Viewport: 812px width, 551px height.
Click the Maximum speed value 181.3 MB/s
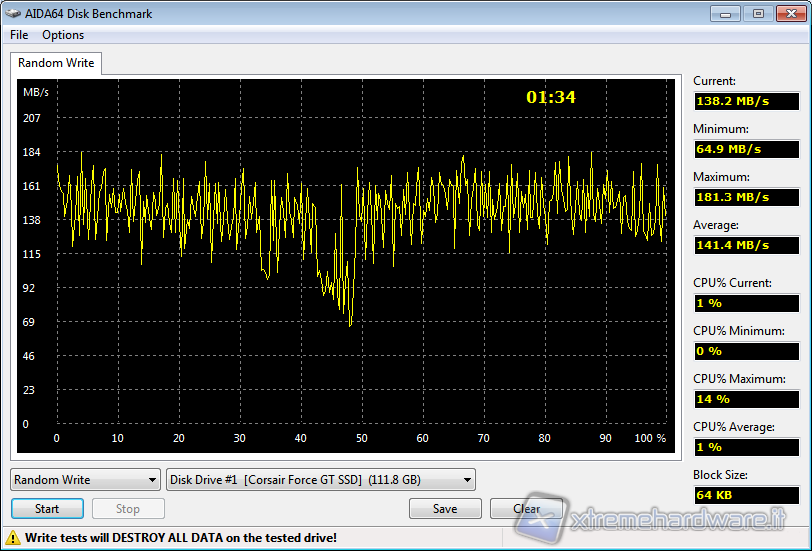pyautogui.click(x=746, y=197)
